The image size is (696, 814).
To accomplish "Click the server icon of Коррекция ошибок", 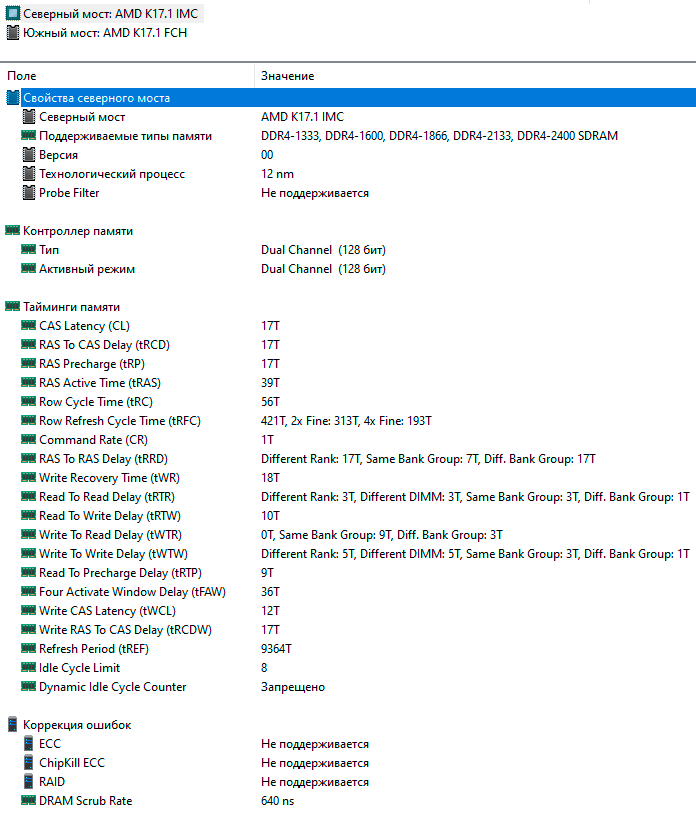I will [12, 725].
